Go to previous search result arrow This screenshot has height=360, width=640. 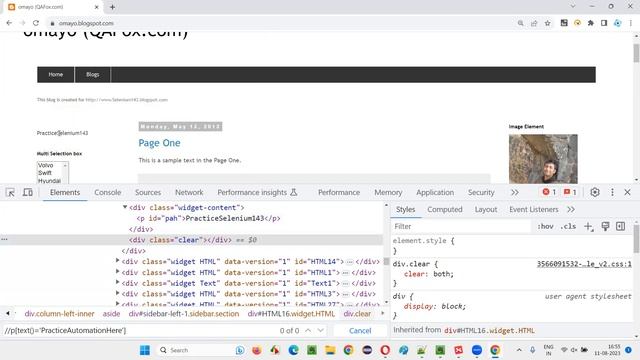coord(308,330)
